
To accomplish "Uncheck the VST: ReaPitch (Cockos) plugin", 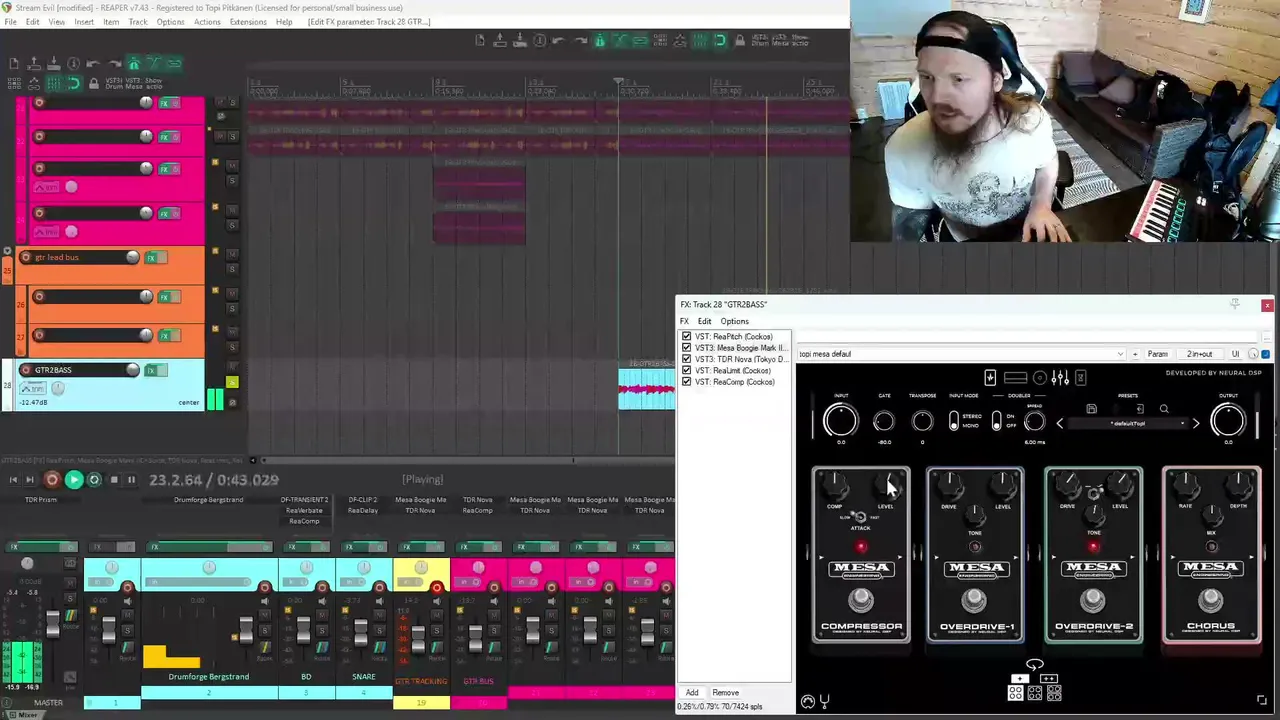I will 686,337.
